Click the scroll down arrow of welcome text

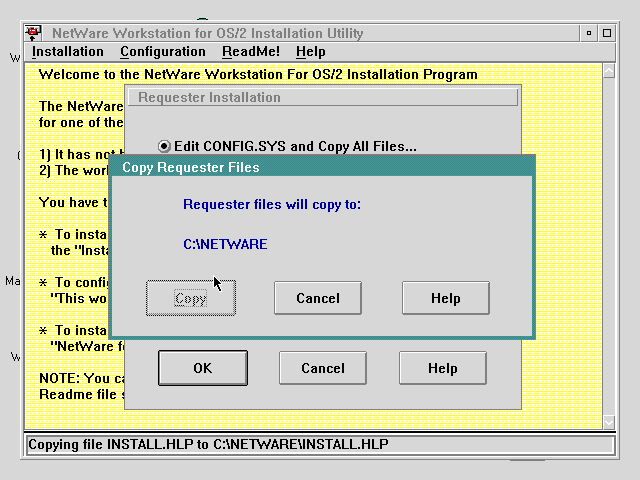click(x=609, y=422)
